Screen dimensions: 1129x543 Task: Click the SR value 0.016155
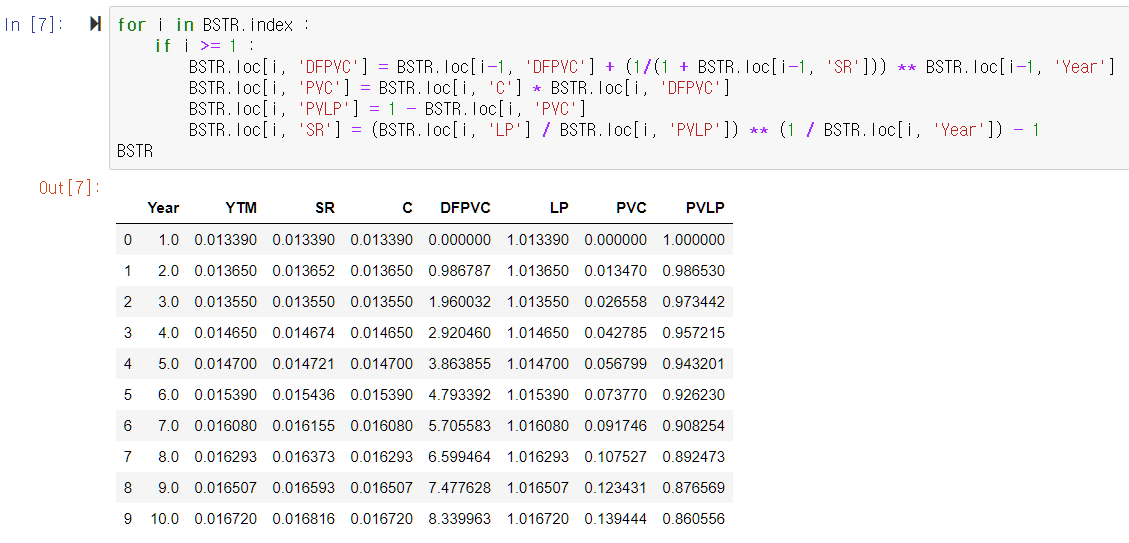pos(304,426)
